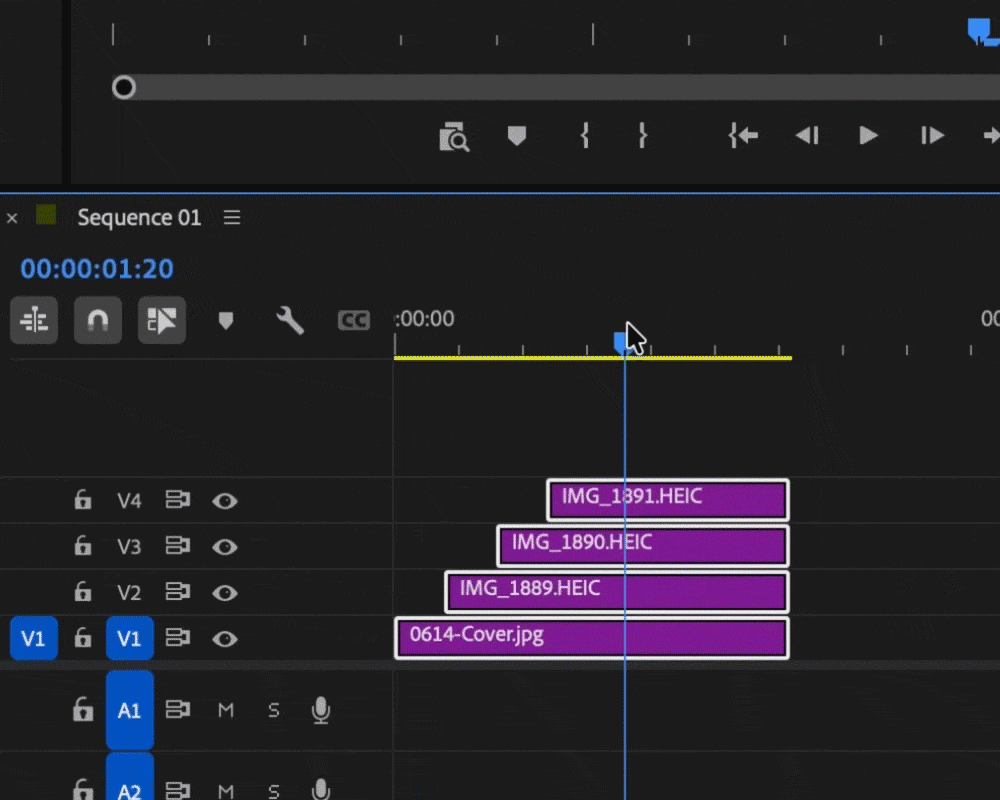Screen dimensions: 1000x800
Task: Click the Captions CC track options button
Action: click(x=354, y=320)
